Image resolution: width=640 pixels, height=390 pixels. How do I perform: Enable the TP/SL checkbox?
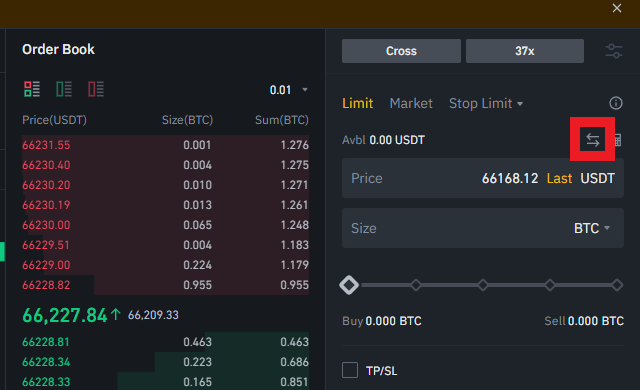pyautogui.click(x=350, y=370)
